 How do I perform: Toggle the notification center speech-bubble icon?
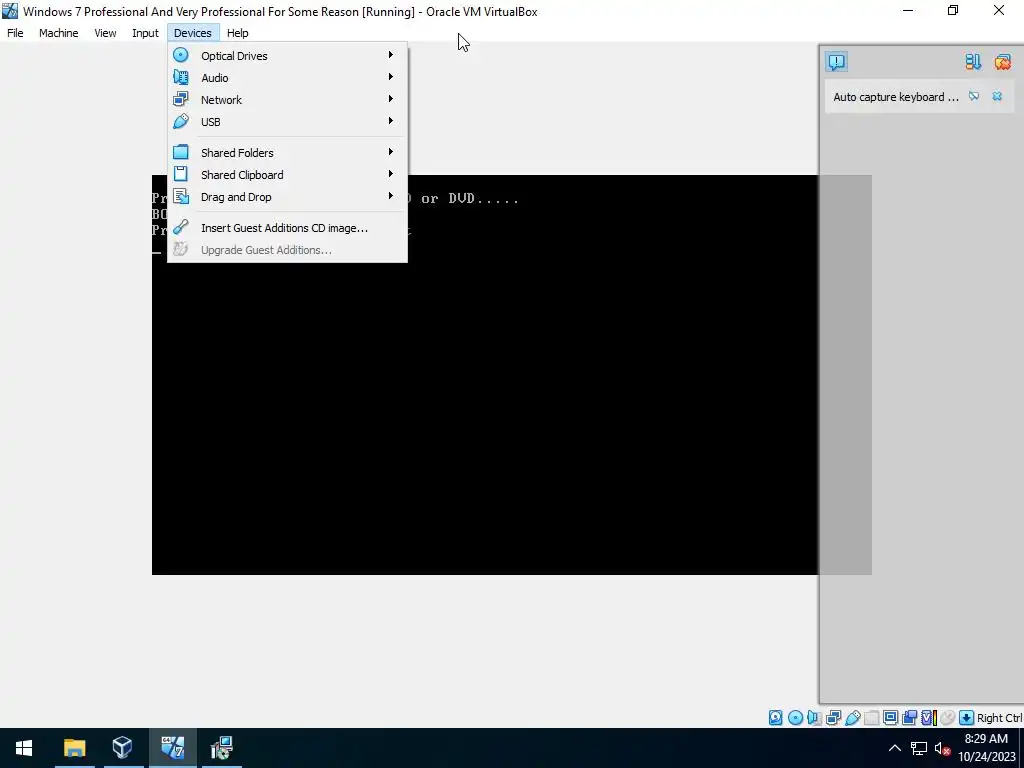pos(837,61)
